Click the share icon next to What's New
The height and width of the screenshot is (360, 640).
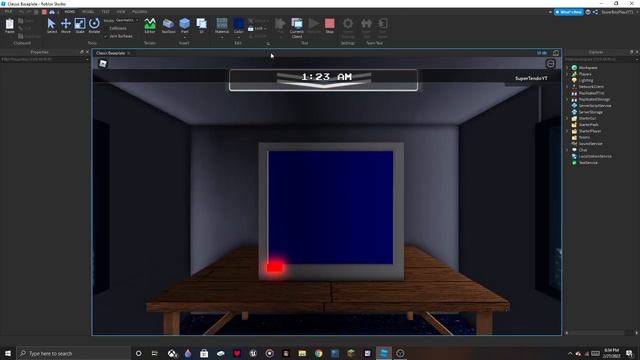596,12
